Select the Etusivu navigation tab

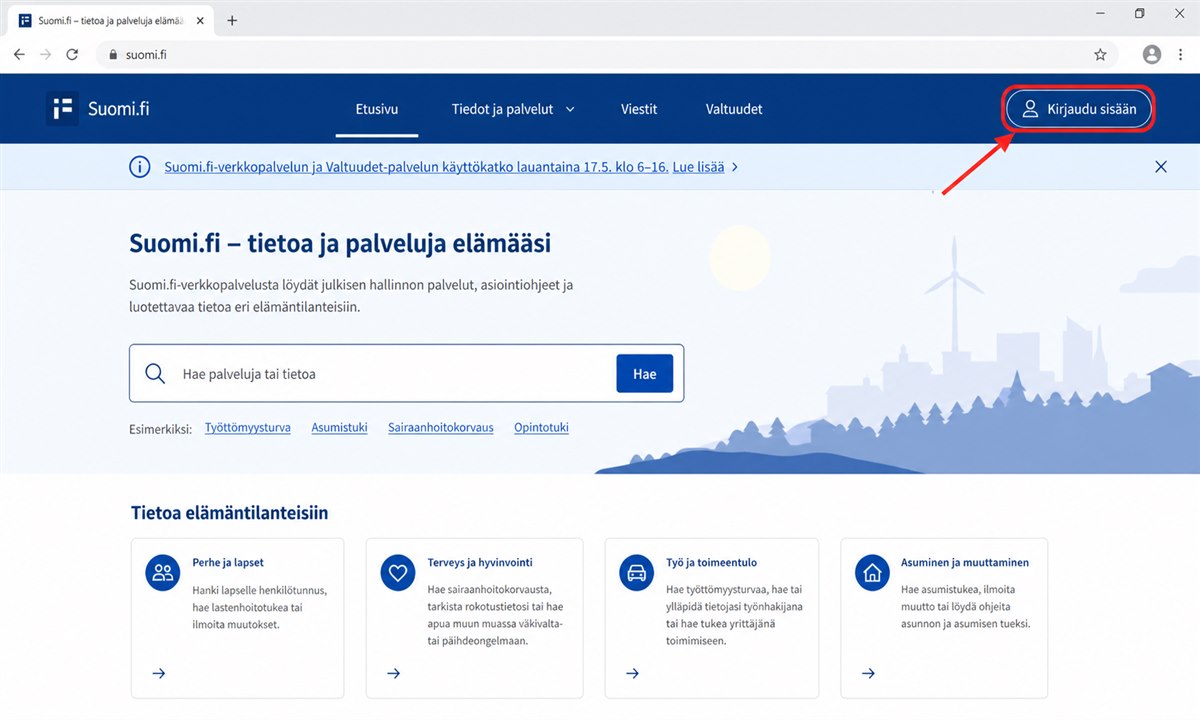[377, 109]
